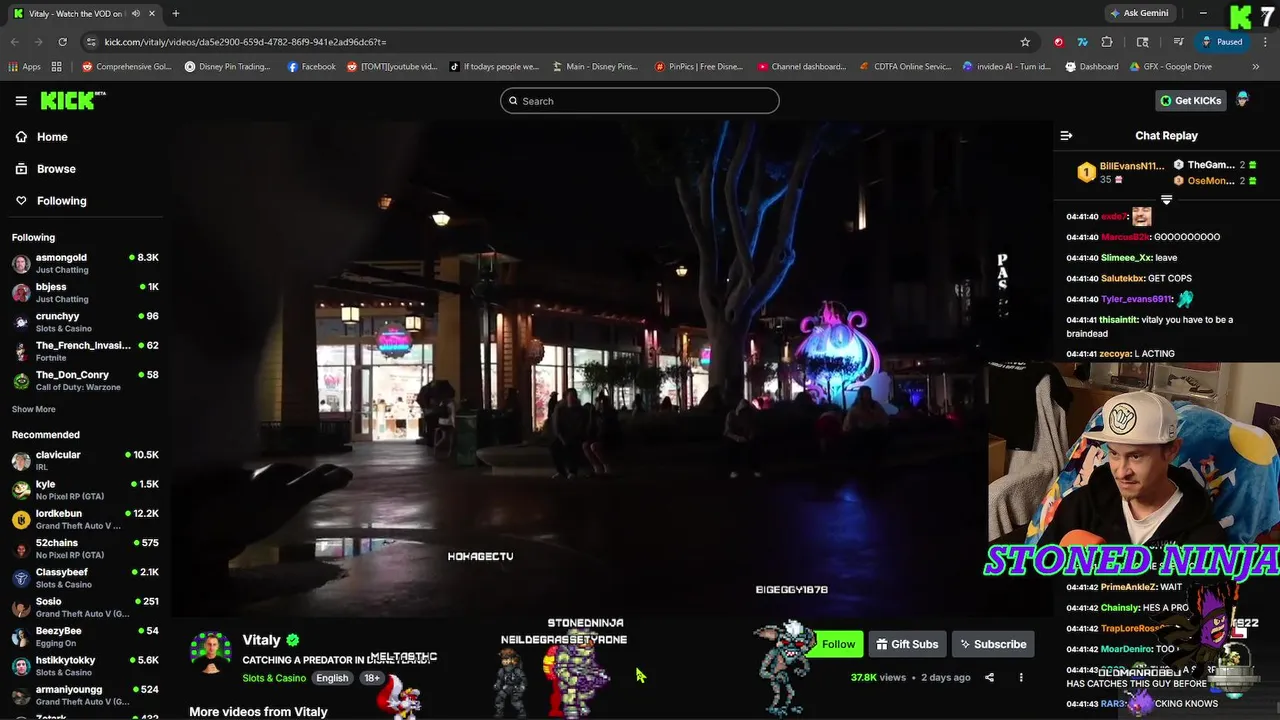Open hstikkytokky recommended channel
1280x720 pixels.
pyautogui.click(x=85, y=666)
